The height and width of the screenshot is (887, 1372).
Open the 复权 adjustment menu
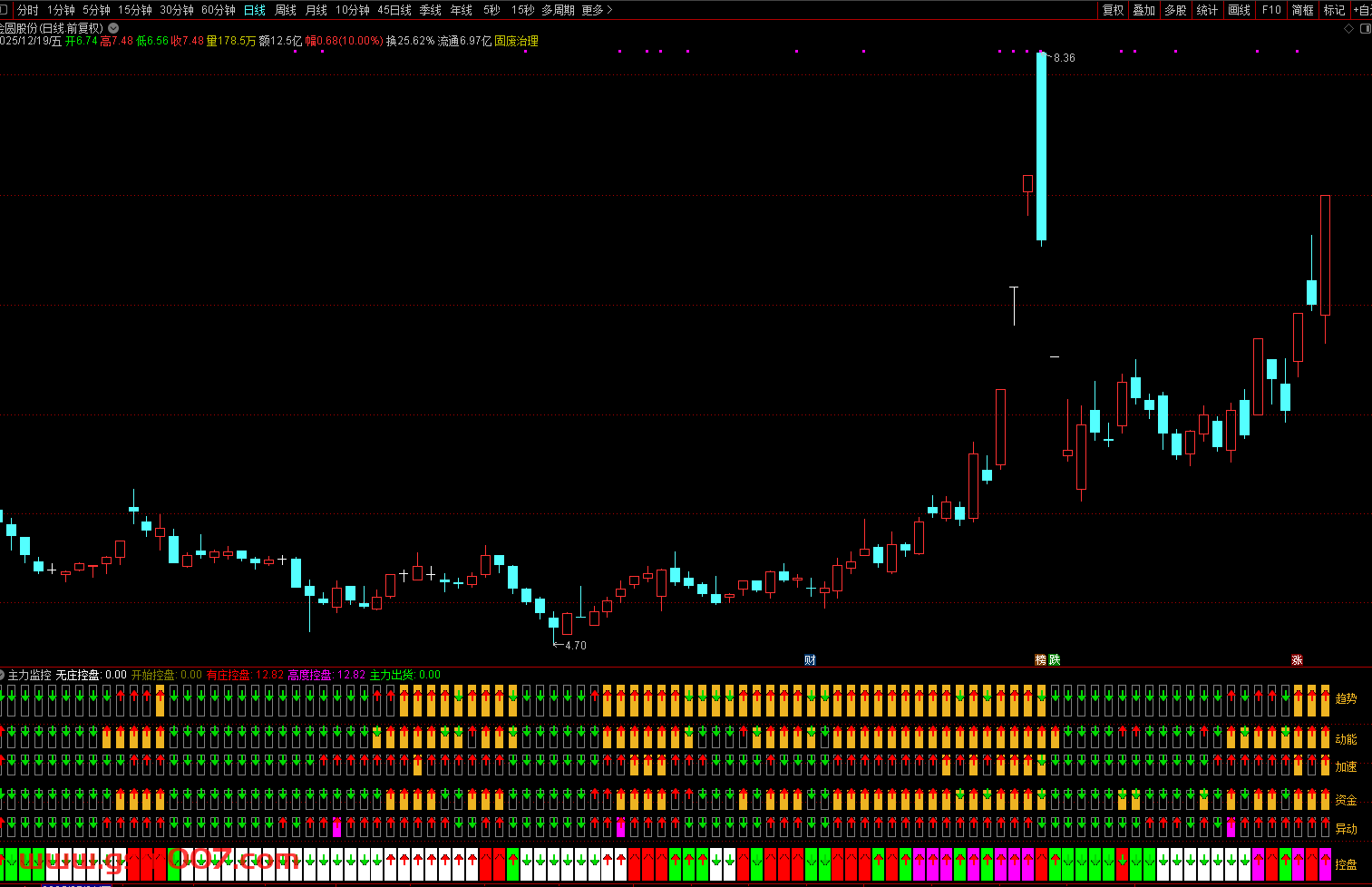(x=1113, y=10)
